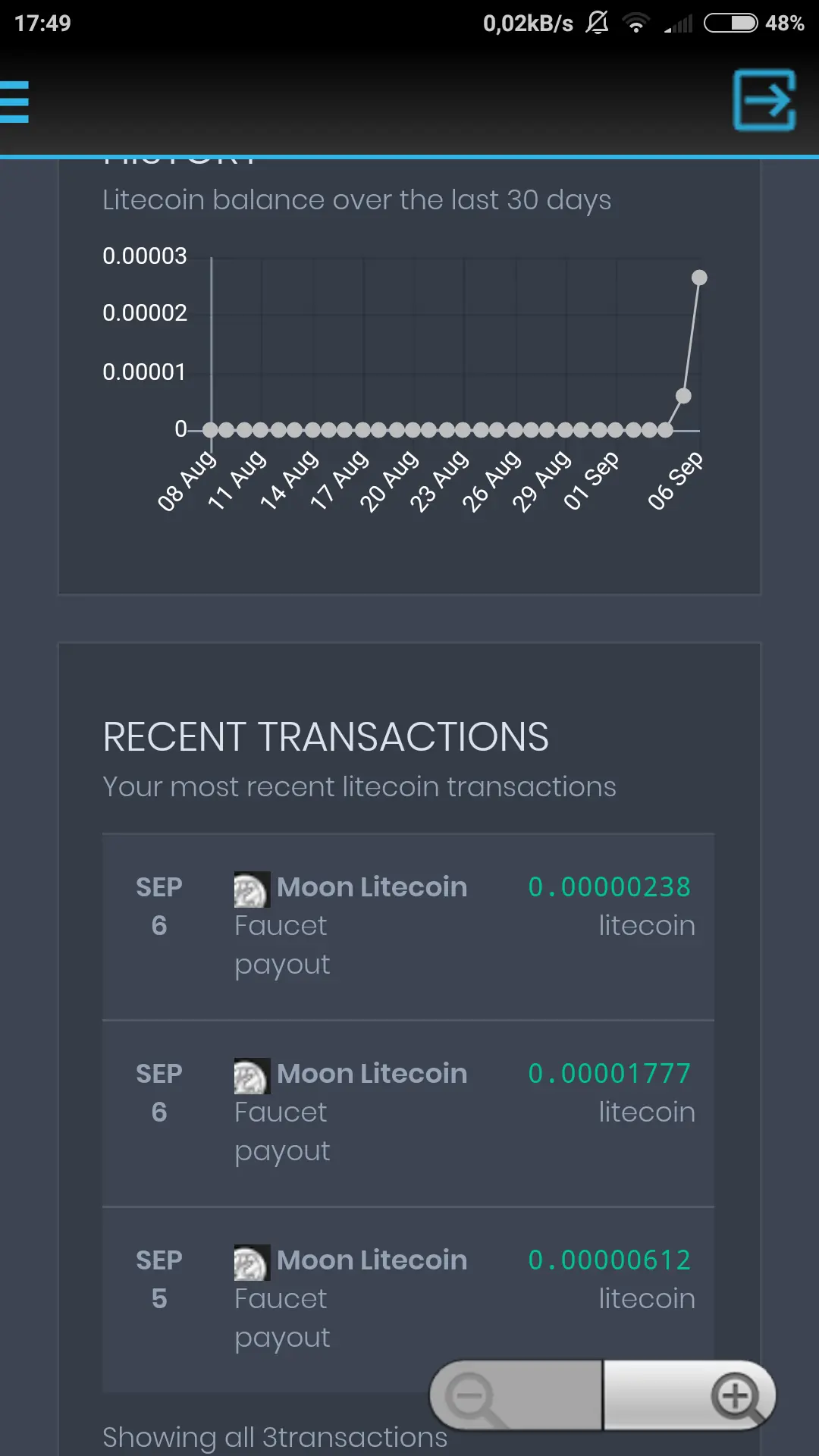
Task: Tap the 08 Aug label on chart axis
Action: click(x=187, y=481)
